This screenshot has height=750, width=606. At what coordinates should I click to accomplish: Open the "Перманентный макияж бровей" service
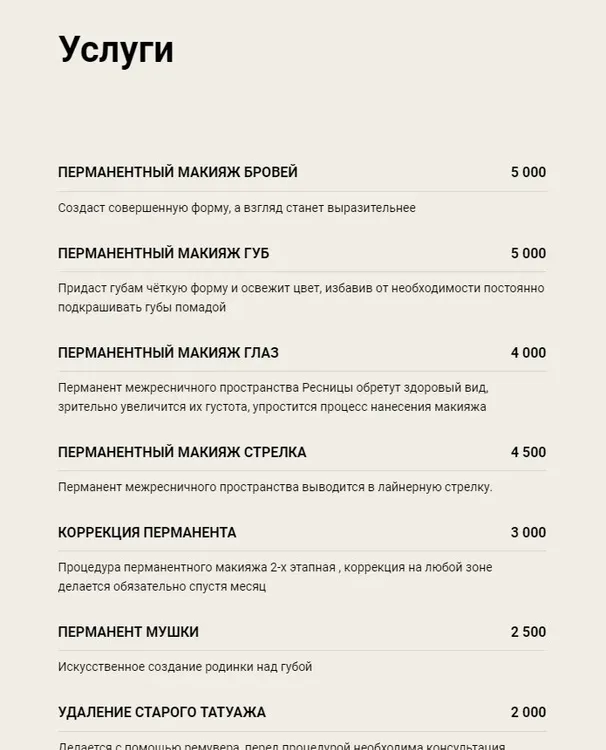tap(178, 172)
